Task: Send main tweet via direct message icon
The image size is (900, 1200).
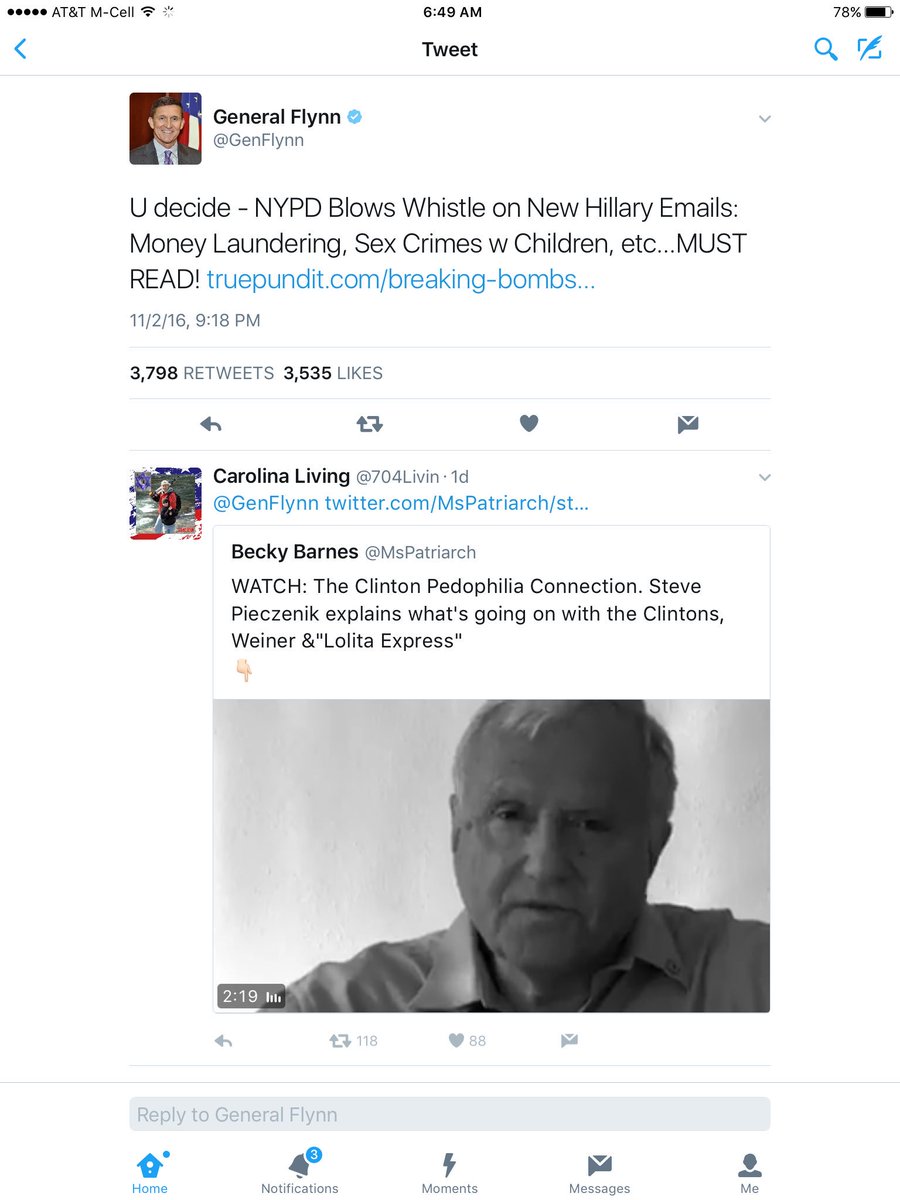Action: coord(688,424)
